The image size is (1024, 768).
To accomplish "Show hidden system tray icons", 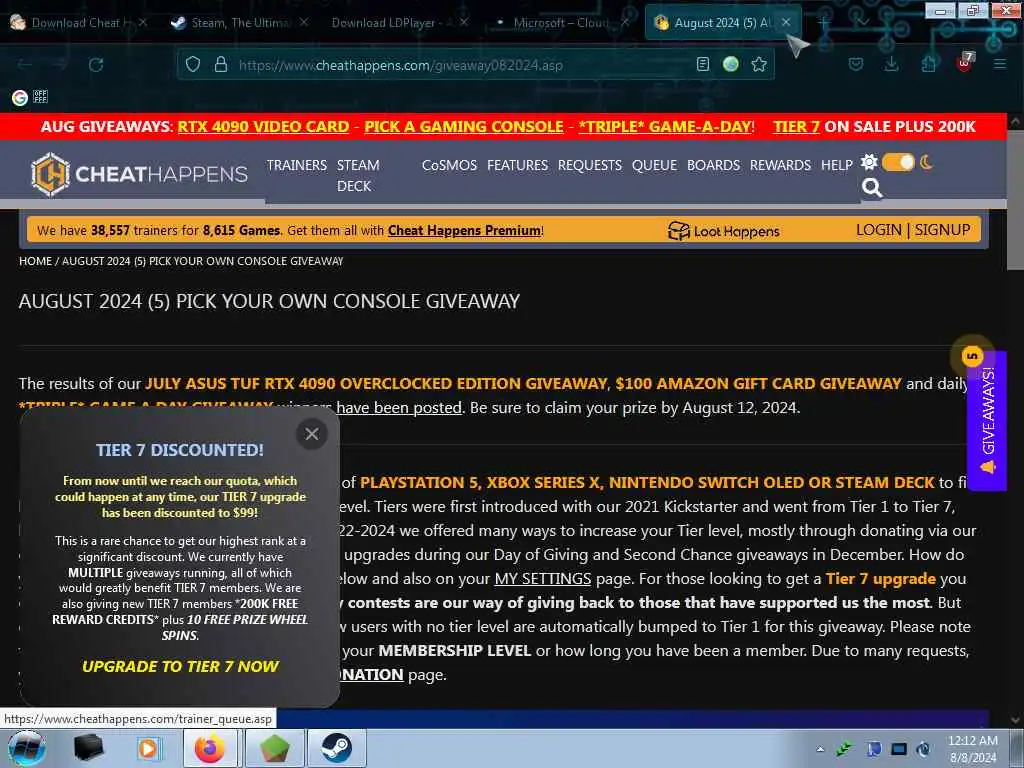I will click(x=820, y=749).
